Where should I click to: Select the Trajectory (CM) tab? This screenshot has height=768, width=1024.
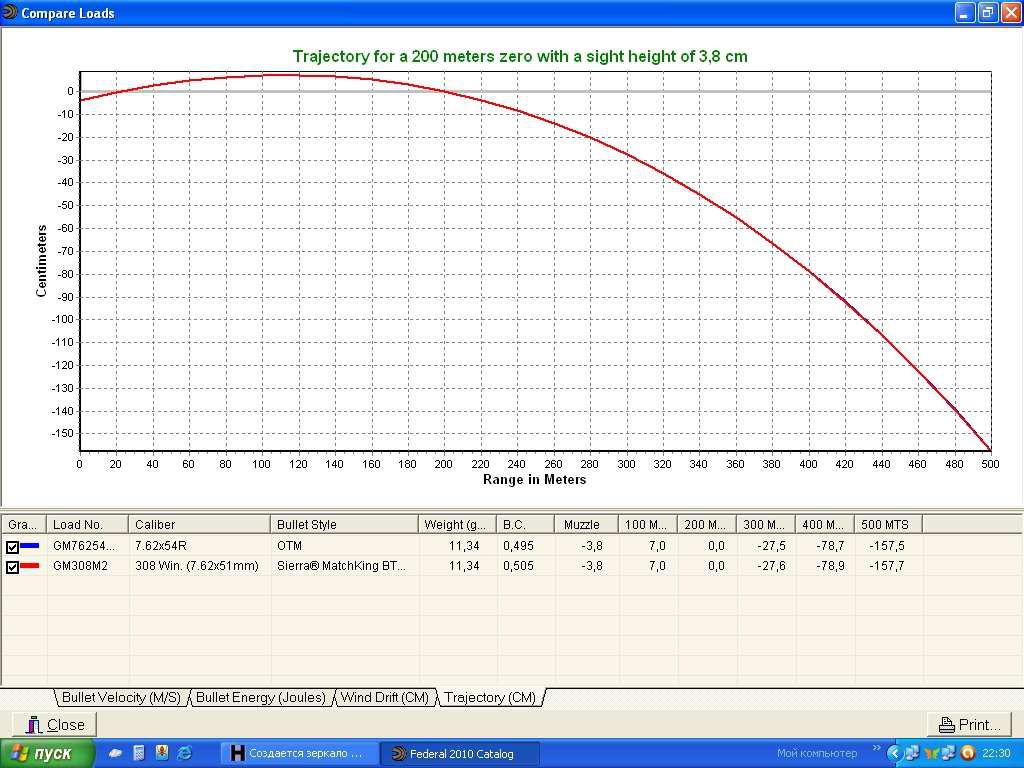tap(490, 698)
